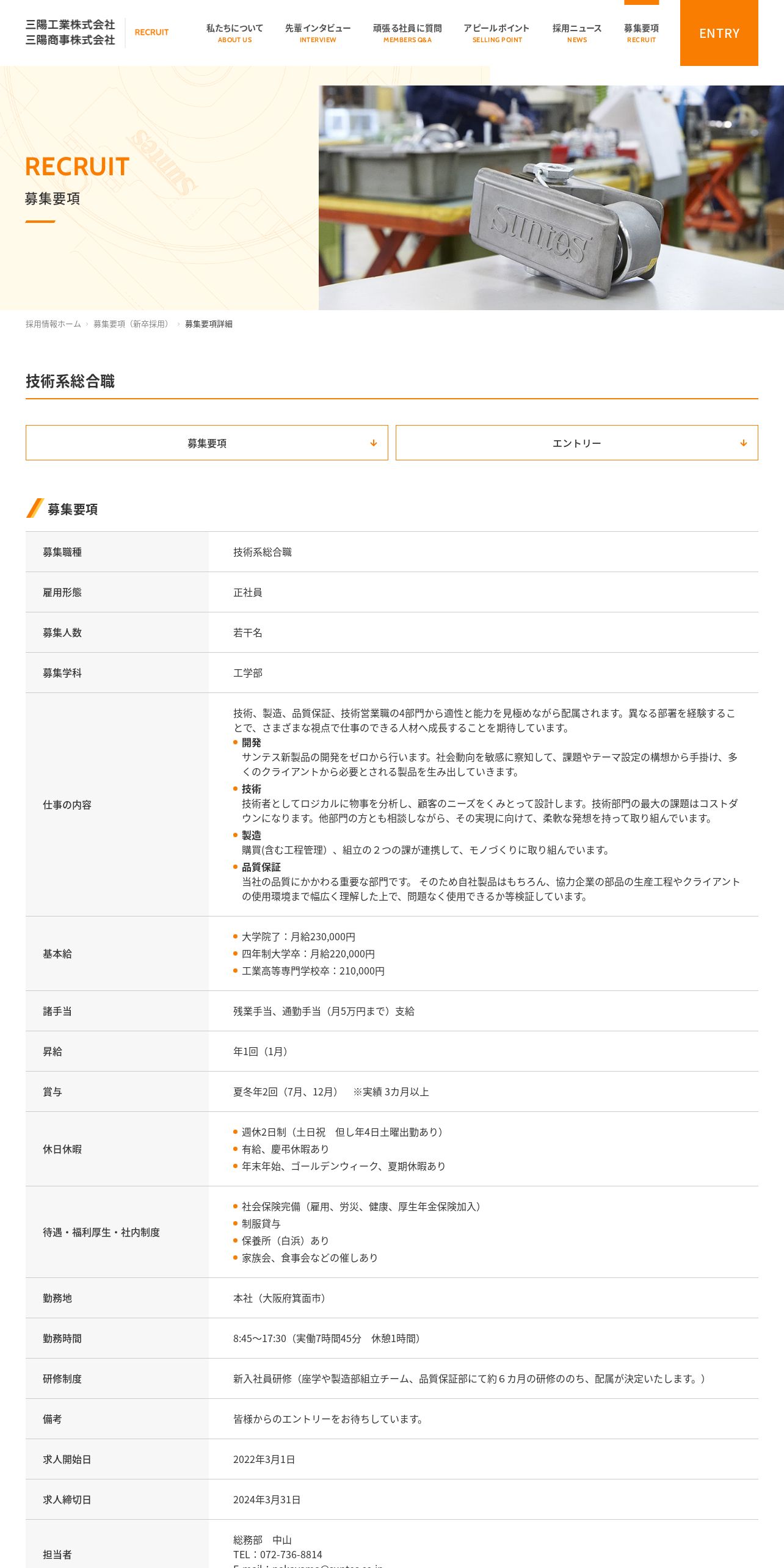
Task: Click the 研修制度 row label
Action: [62, 1379]
